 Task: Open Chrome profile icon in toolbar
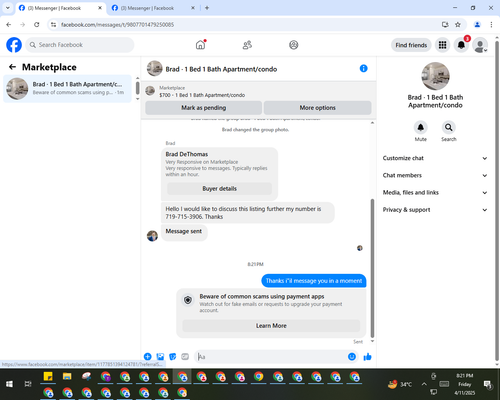point(477,25)
